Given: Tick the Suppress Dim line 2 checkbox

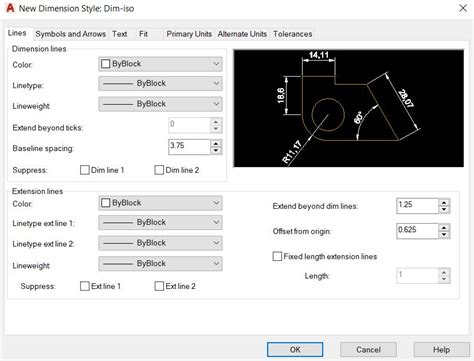Looking at the screenshot, I should pyautogui.click(x=159, y=170).
